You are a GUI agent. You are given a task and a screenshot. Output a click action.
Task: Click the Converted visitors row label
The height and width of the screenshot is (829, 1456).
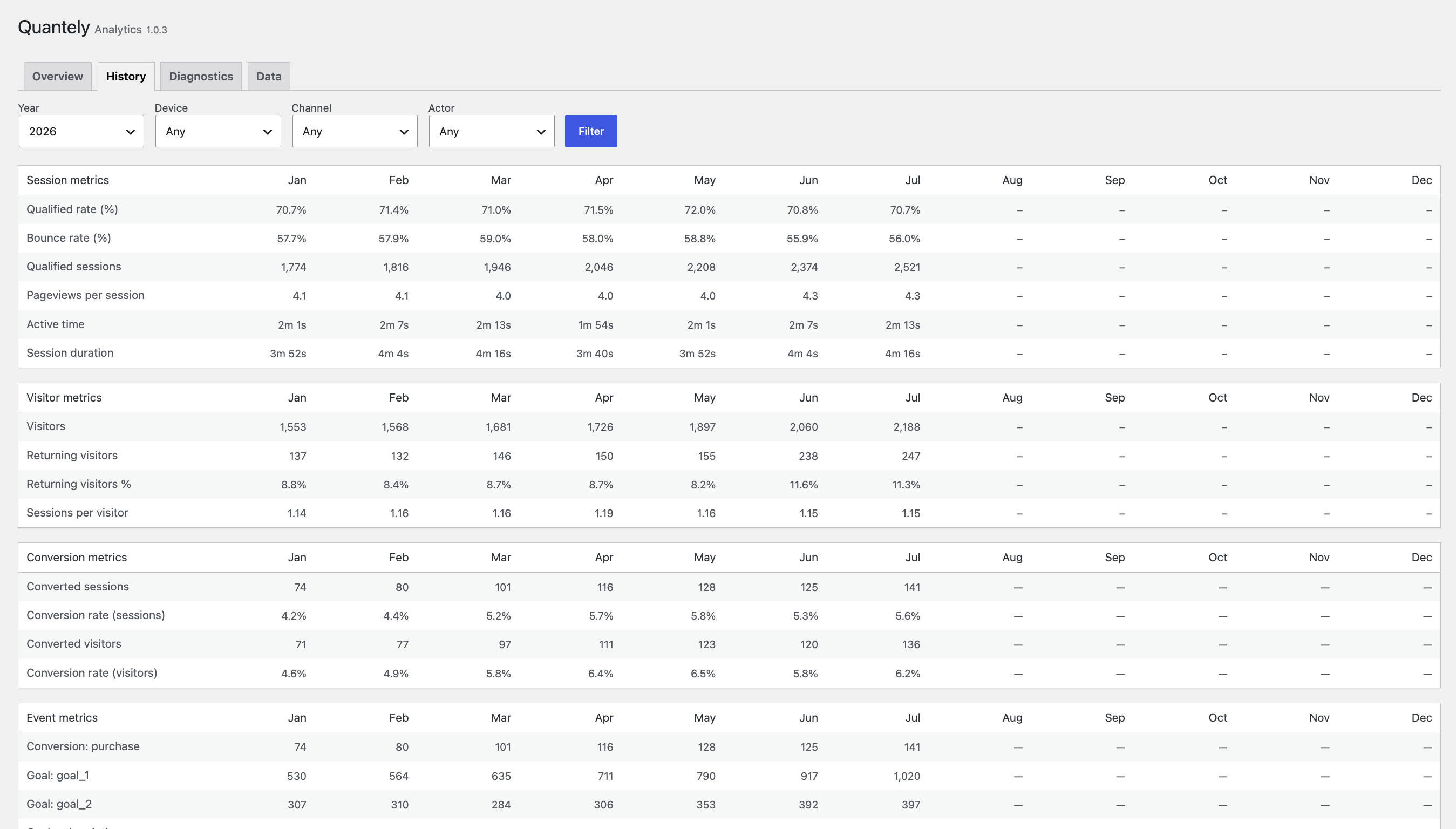point(74,644)
